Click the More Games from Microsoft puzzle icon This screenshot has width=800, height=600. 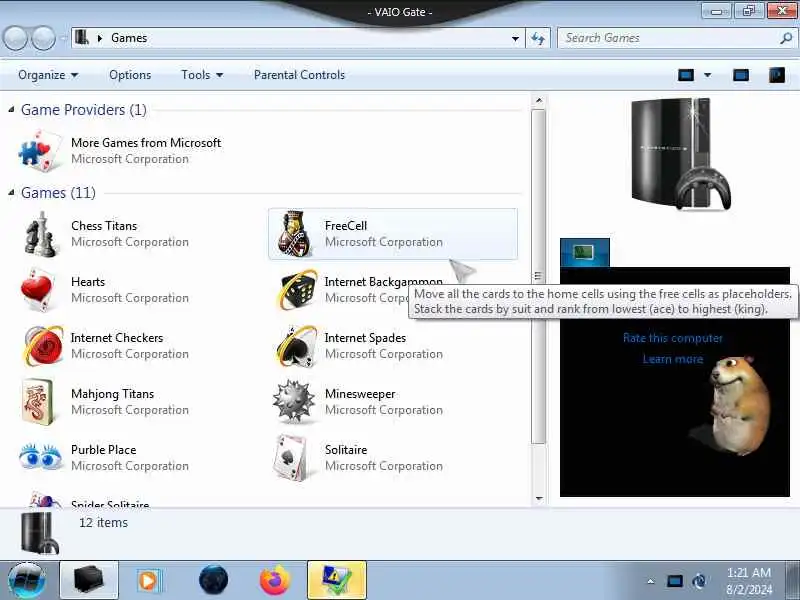click(x=41, y=151)
